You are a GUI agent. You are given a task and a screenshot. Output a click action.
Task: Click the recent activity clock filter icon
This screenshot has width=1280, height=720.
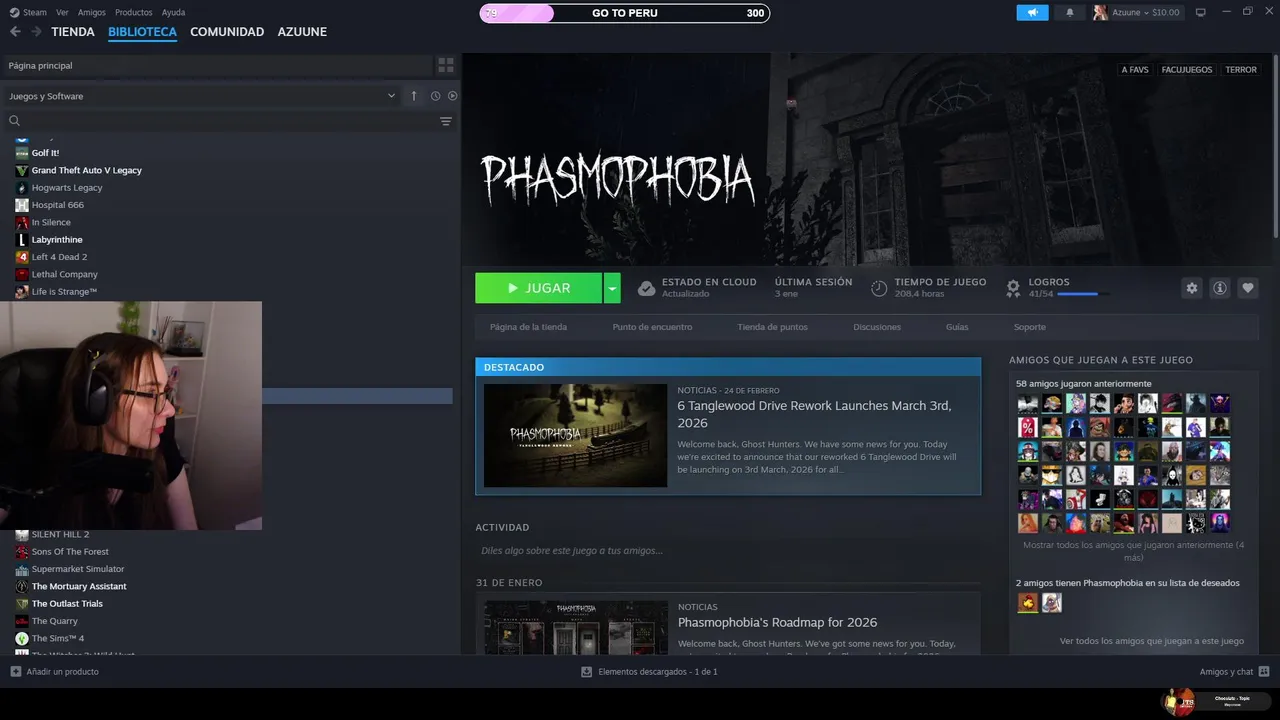click(435, 96)
